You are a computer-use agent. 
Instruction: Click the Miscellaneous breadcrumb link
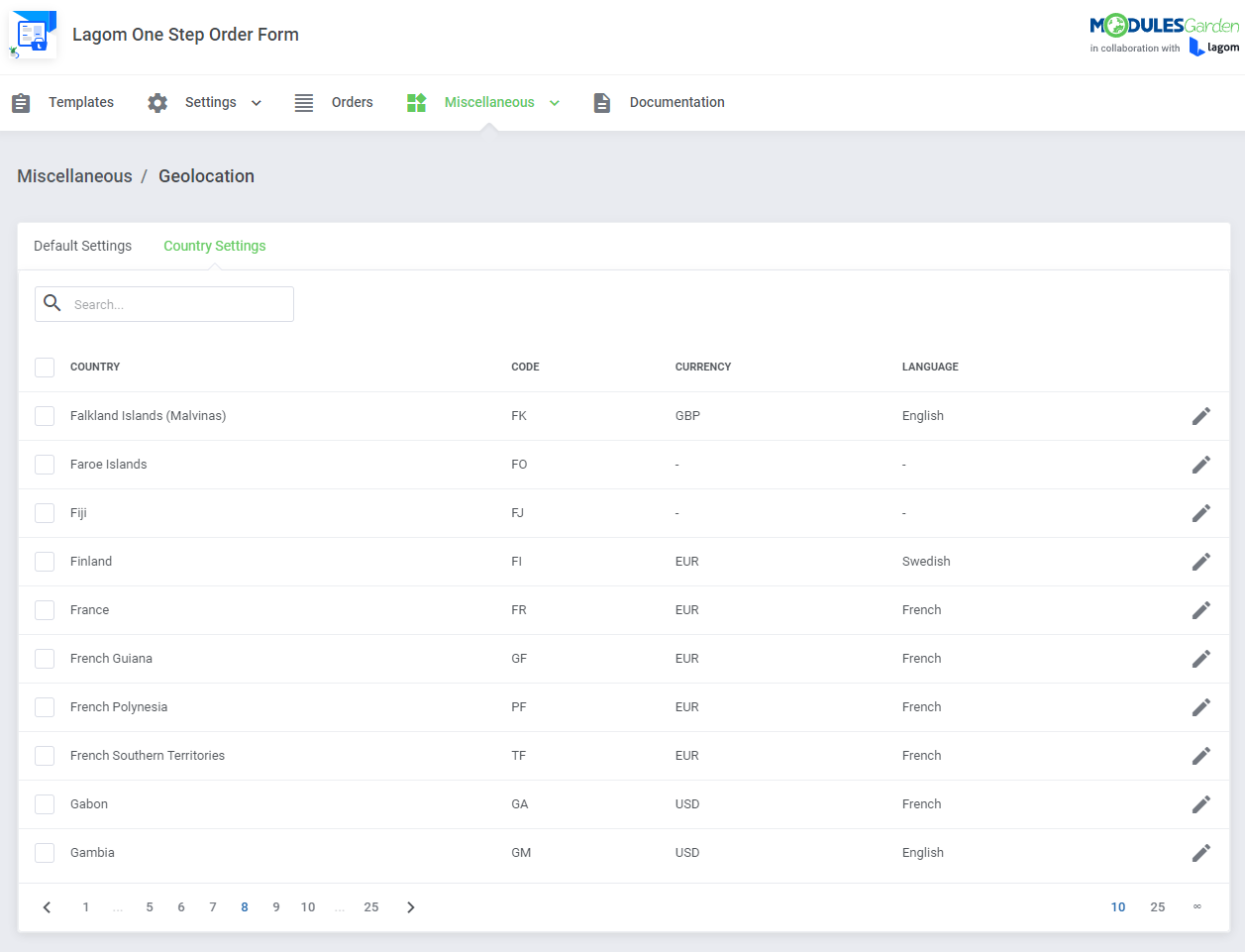click(x=74, y=175)
